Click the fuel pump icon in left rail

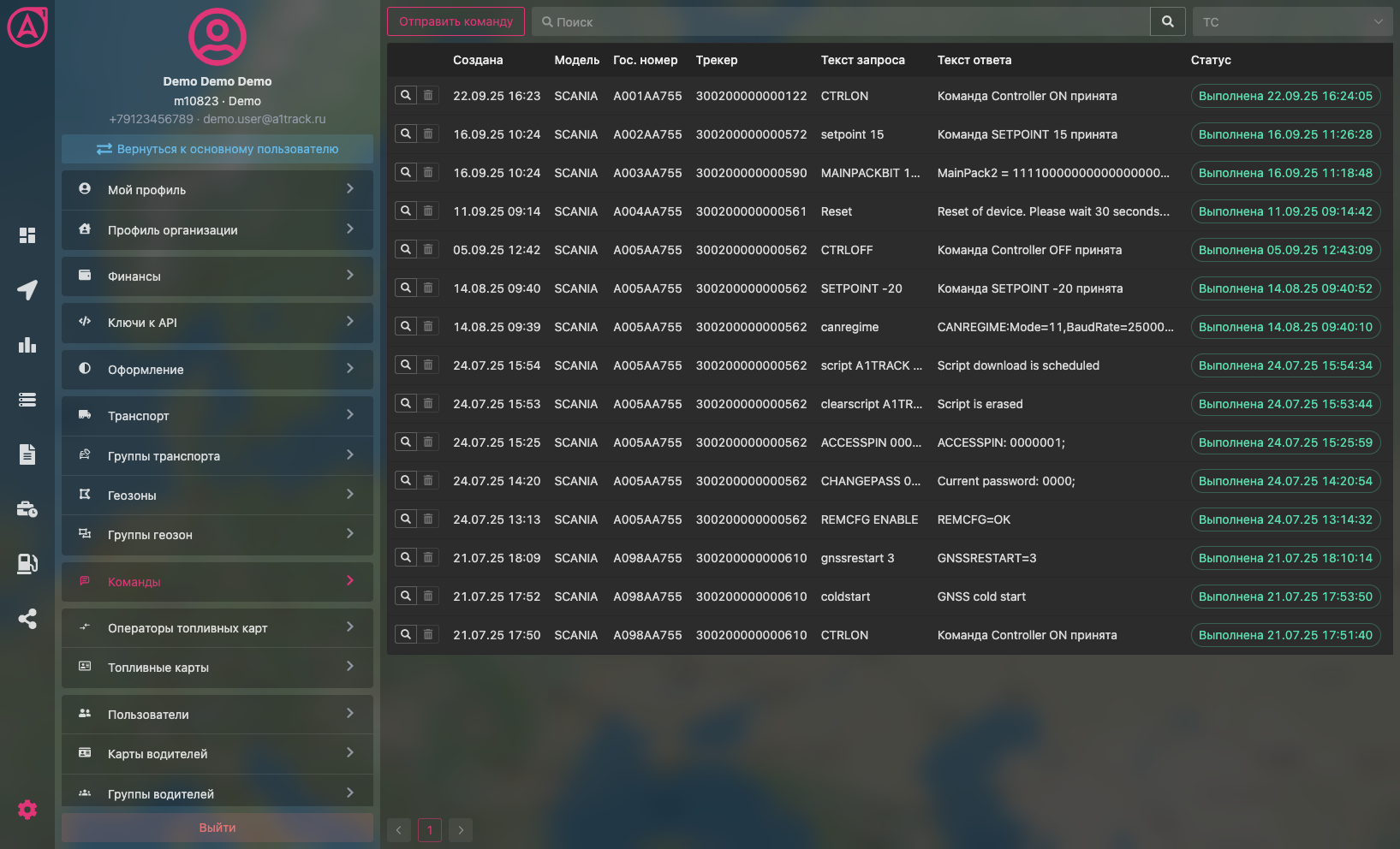[x=27, y=563]
